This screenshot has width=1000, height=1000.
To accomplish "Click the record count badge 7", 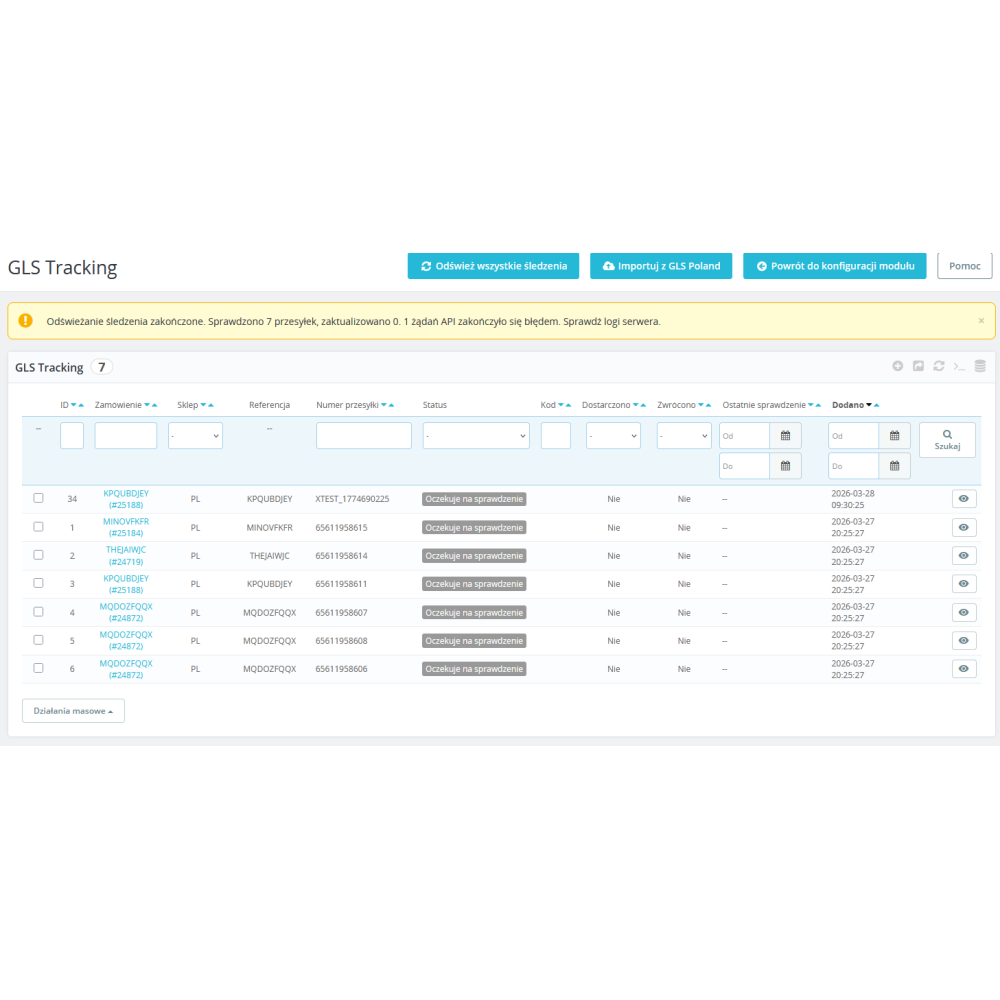I will (101, 367).
